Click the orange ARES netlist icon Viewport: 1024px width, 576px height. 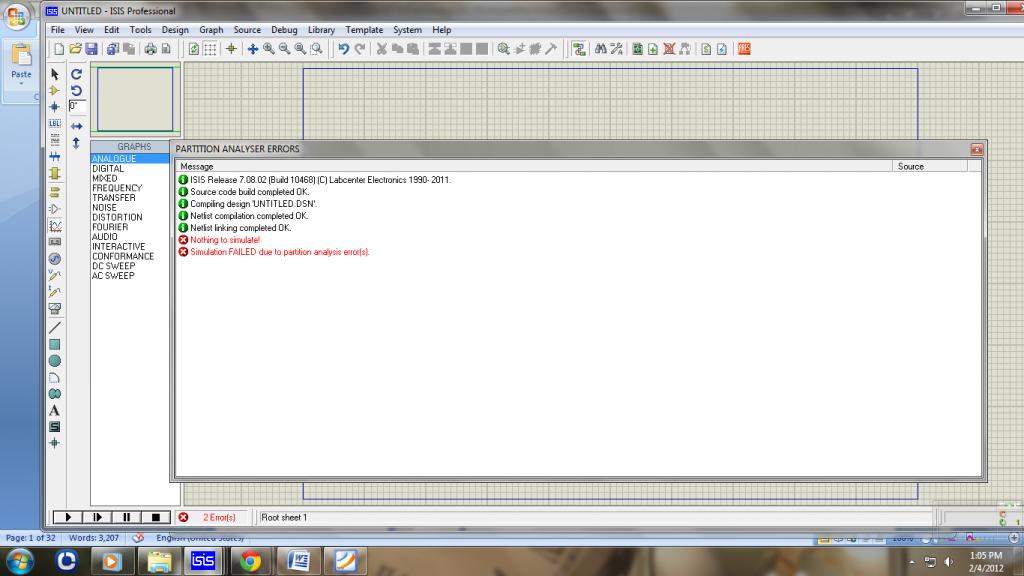click(x=744, y=49)
